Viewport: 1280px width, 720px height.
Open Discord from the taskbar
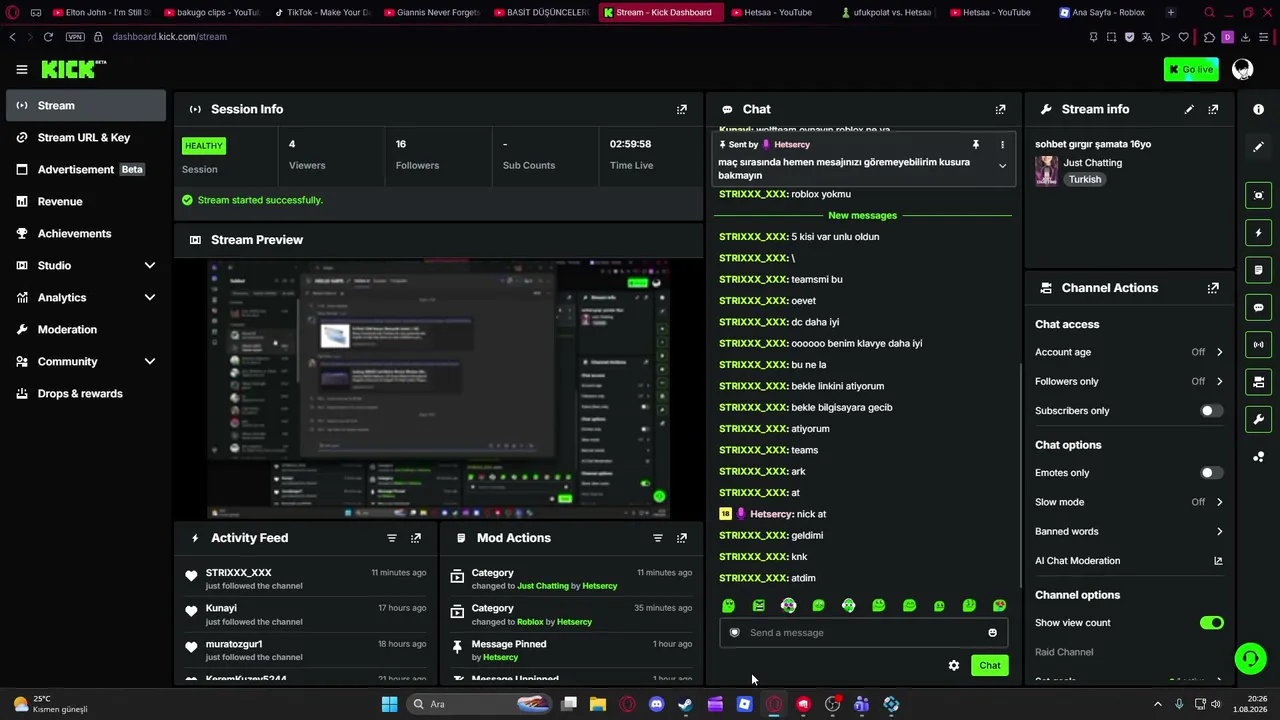tap(656, 704)
